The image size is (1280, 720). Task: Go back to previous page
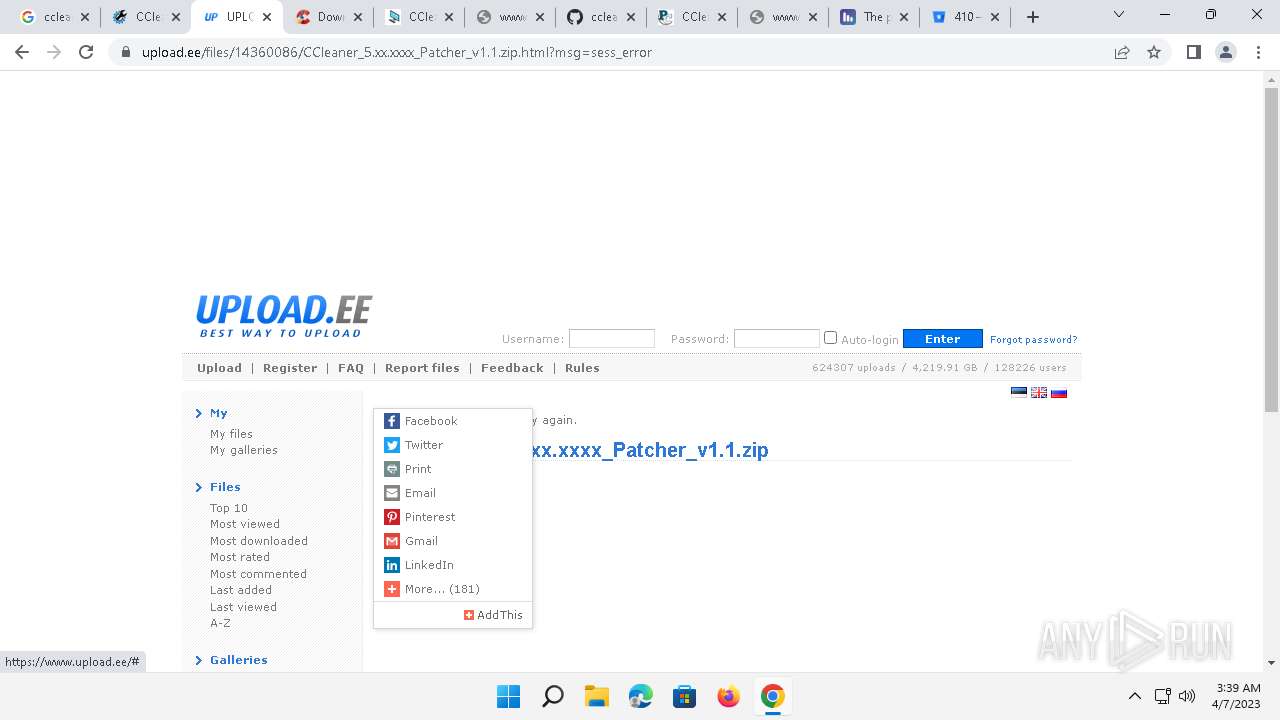22,52
